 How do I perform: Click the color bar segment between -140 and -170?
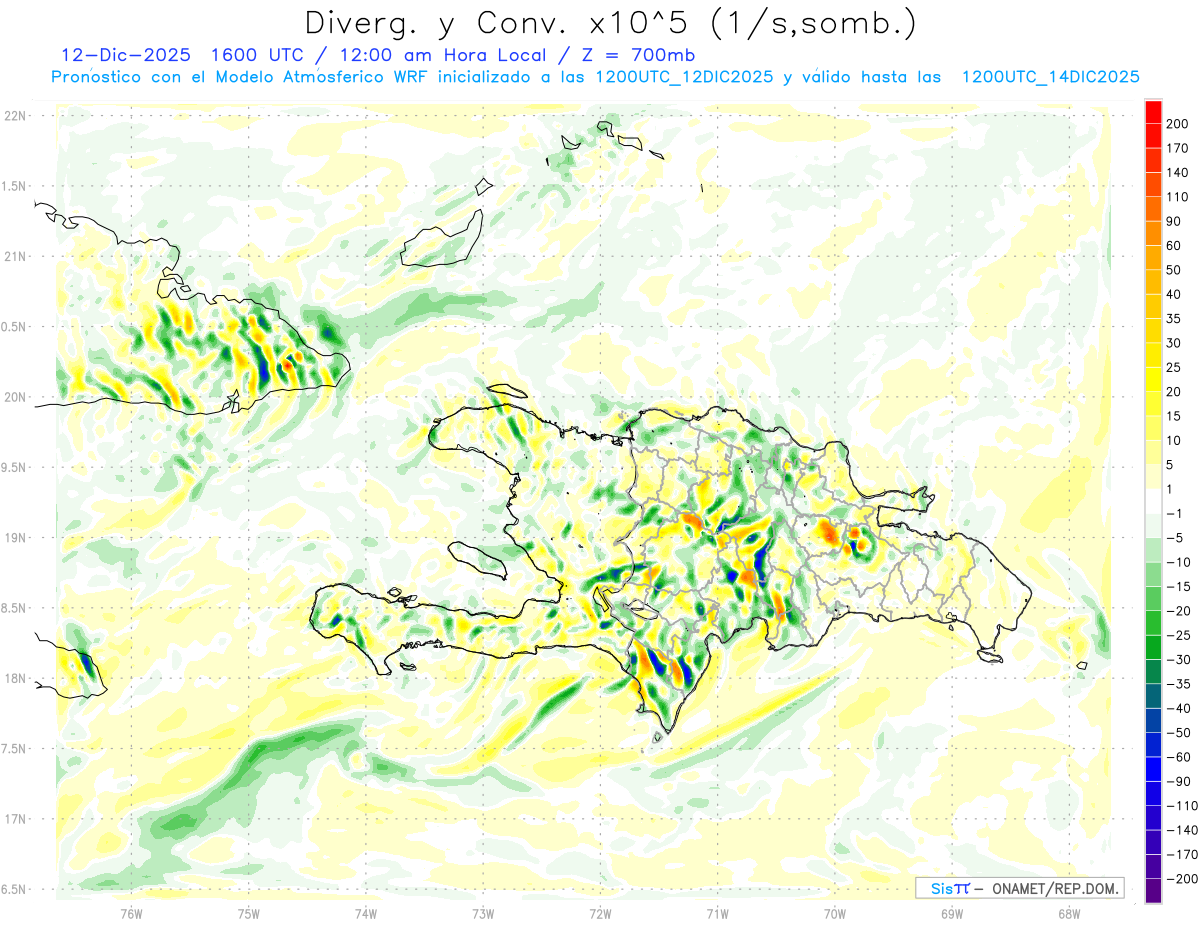point(1153,843)
